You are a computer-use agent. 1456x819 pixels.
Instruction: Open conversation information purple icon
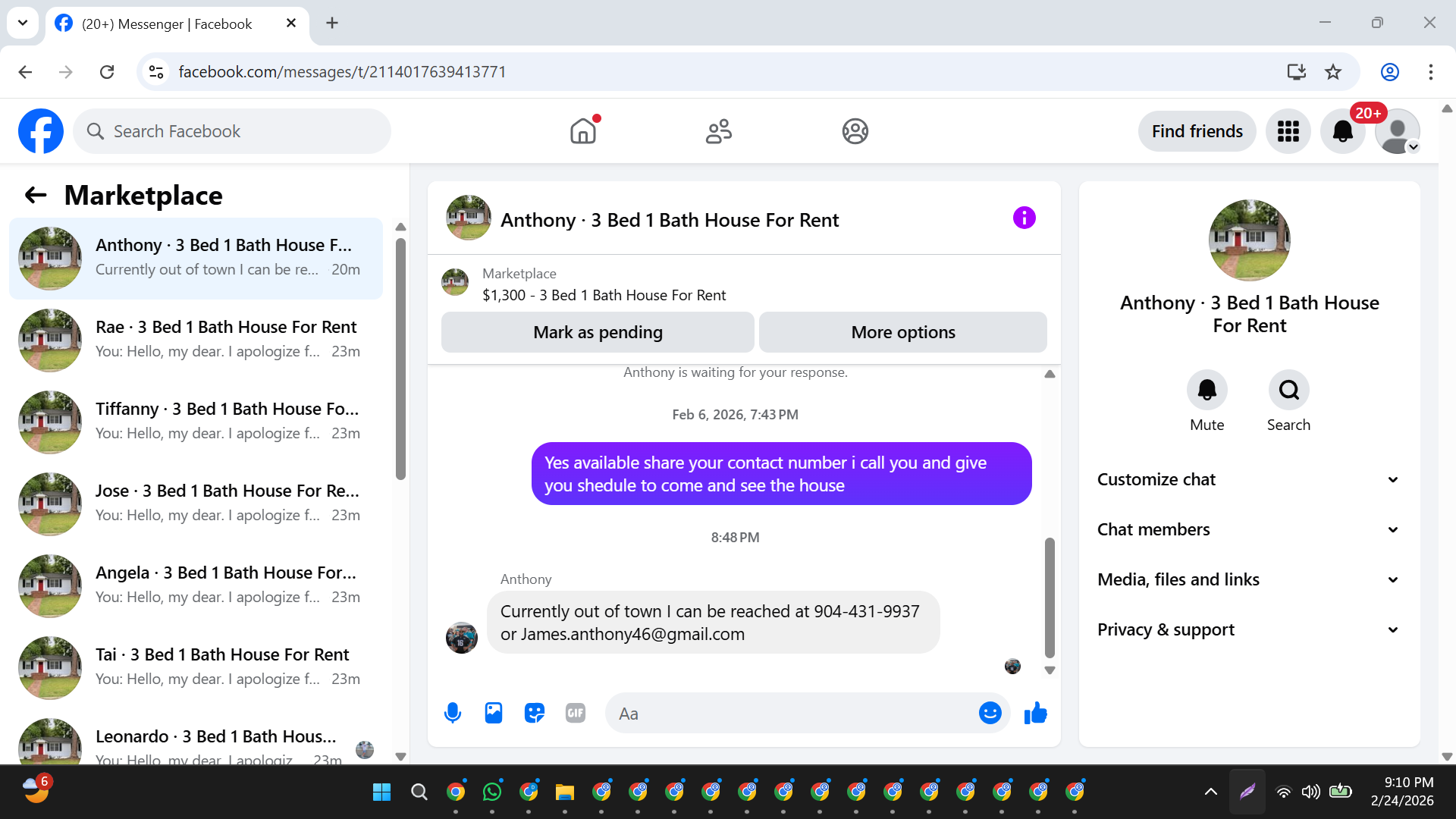(x=1024, y=218)
